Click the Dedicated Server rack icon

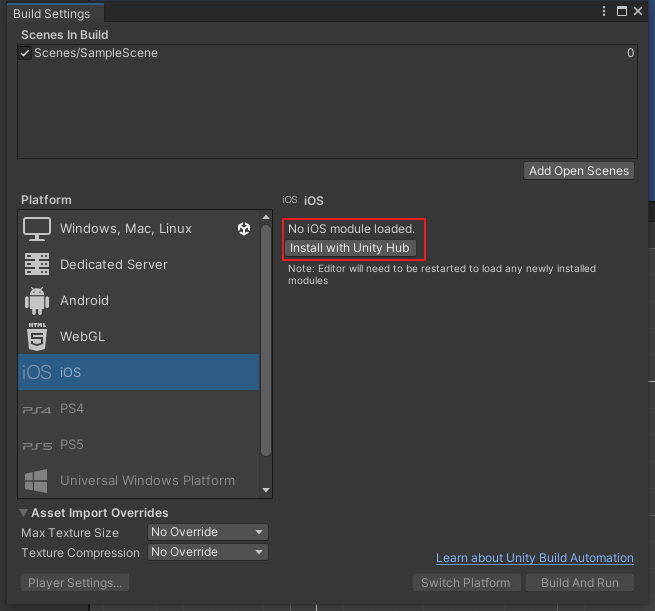pos(37,264)
